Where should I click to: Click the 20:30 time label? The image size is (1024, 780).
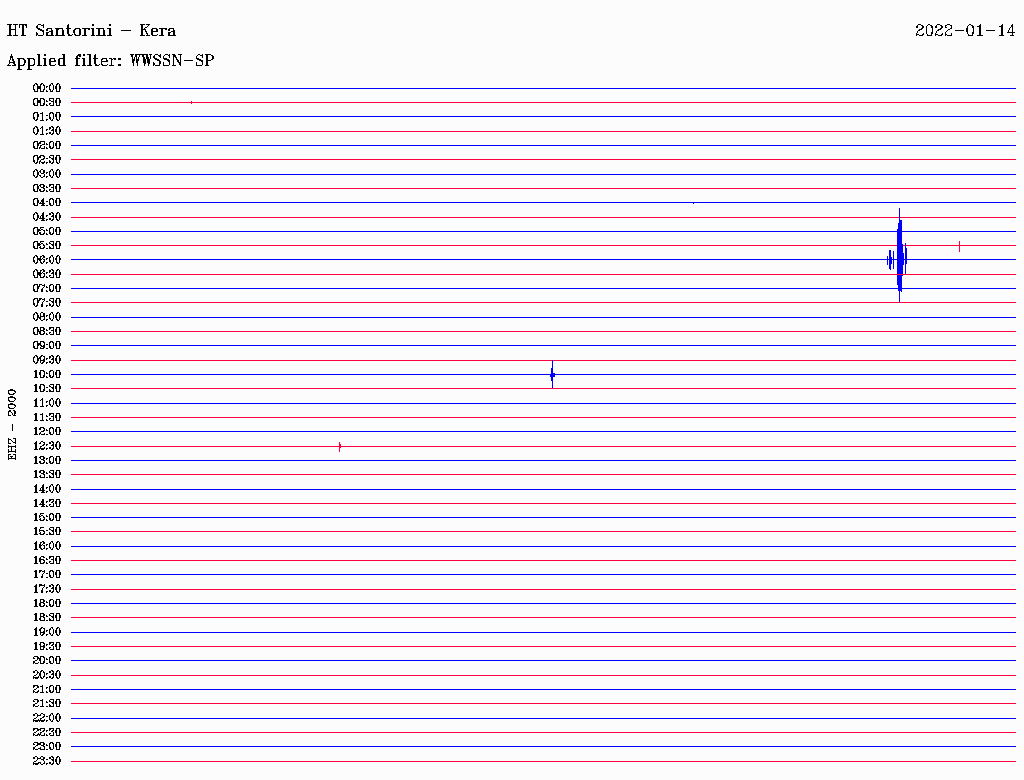click(47, 675)
